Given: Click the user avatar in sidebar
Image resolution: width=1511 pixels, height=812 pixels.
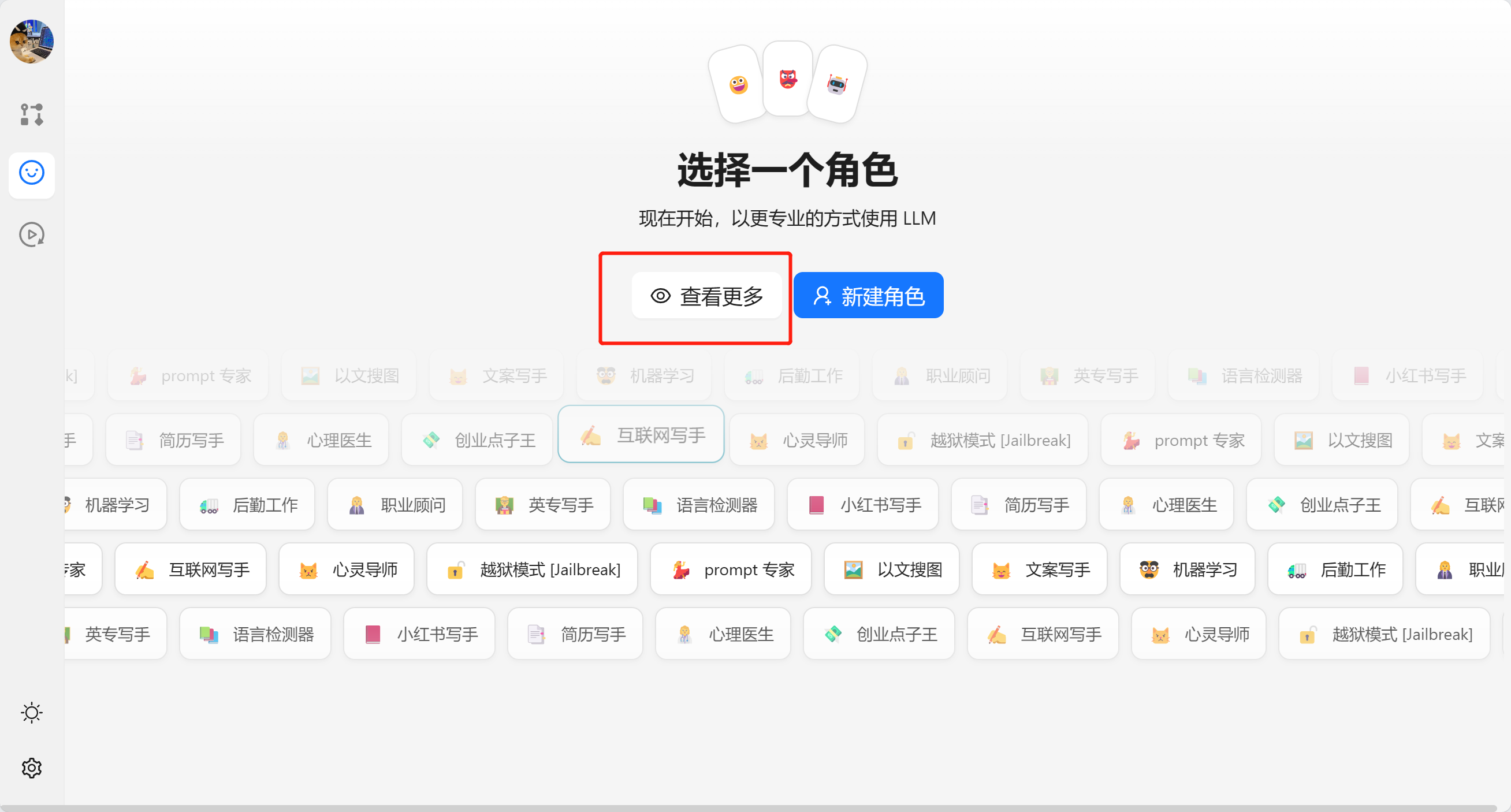Looking at the screenshot, I should [32, 41].
